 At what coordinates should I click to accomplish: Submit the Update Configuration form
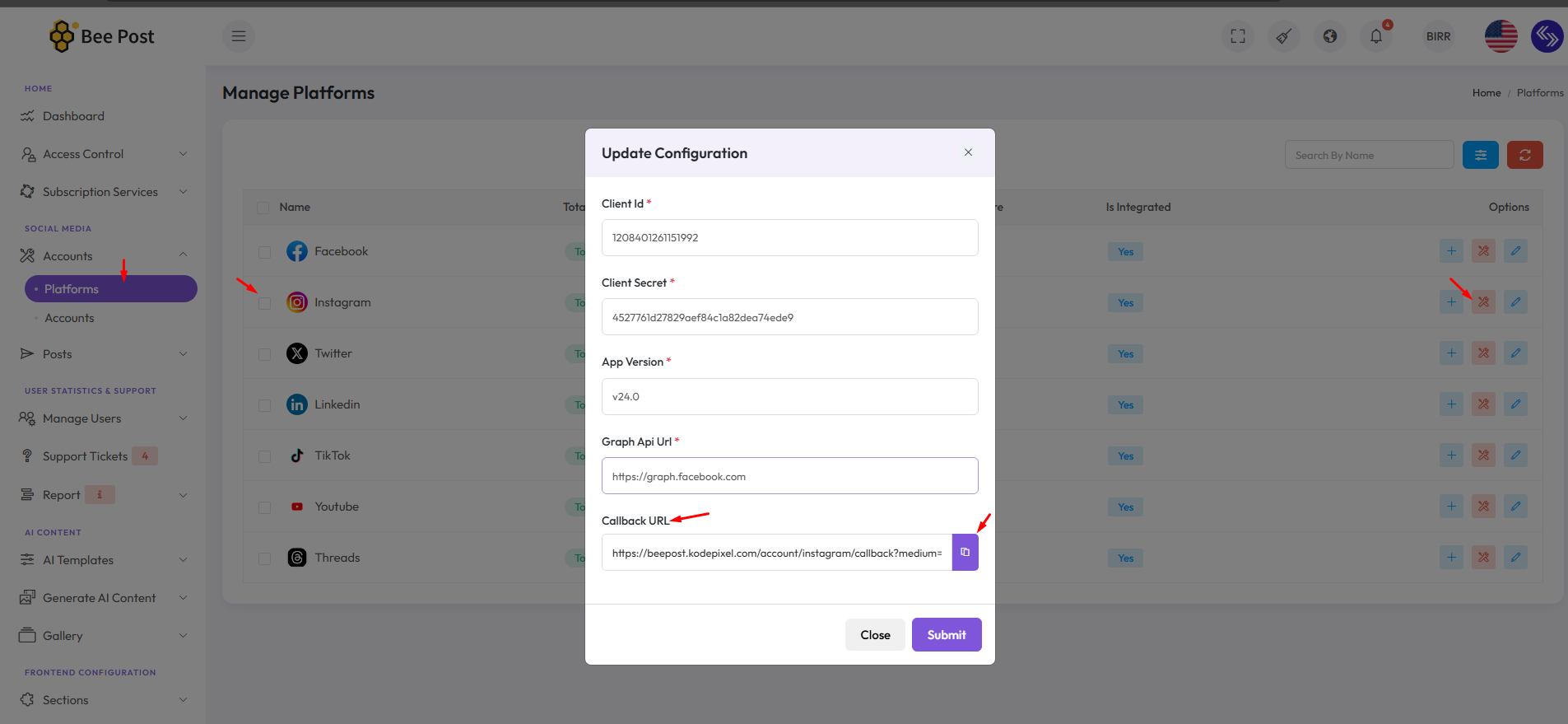click(x=946, y=635)
